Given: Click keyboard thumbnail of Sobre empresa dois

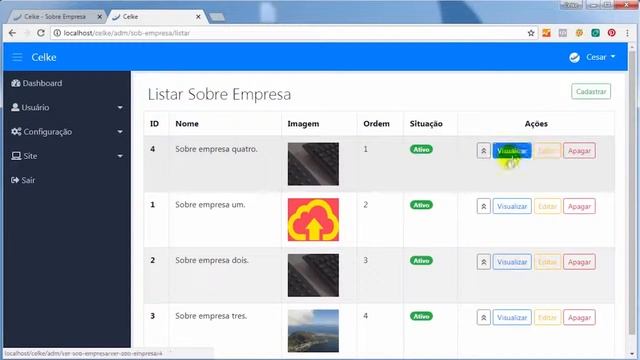Looking at the screenshot, I should (313, 275).
